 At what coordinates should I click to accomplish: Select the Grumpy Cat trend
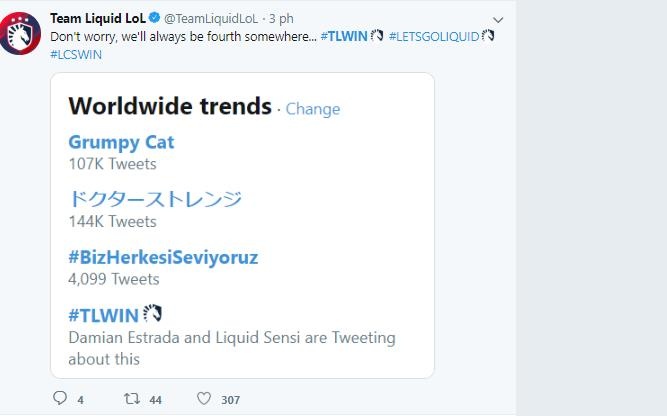[121, 142]
